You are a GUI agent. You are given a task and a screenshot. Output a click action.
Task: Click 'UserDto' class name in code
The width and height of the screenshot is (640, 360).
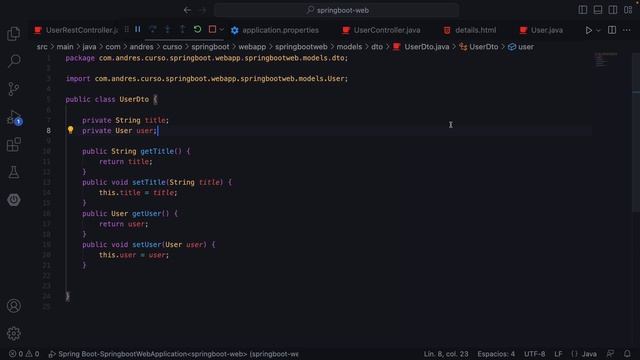[134, 99]
